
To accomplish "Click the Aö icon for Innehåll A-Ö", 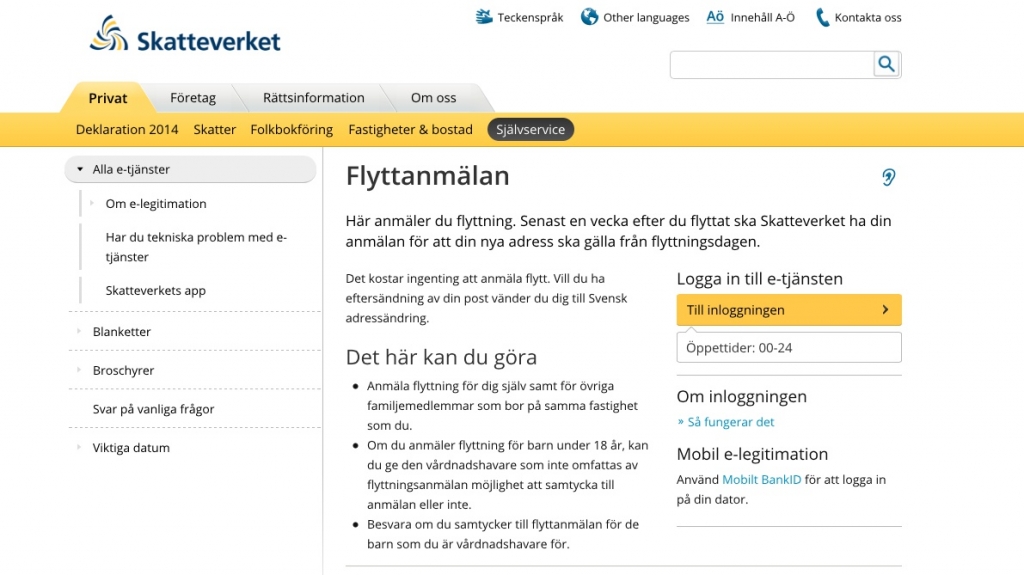I will tap(715, 17).
